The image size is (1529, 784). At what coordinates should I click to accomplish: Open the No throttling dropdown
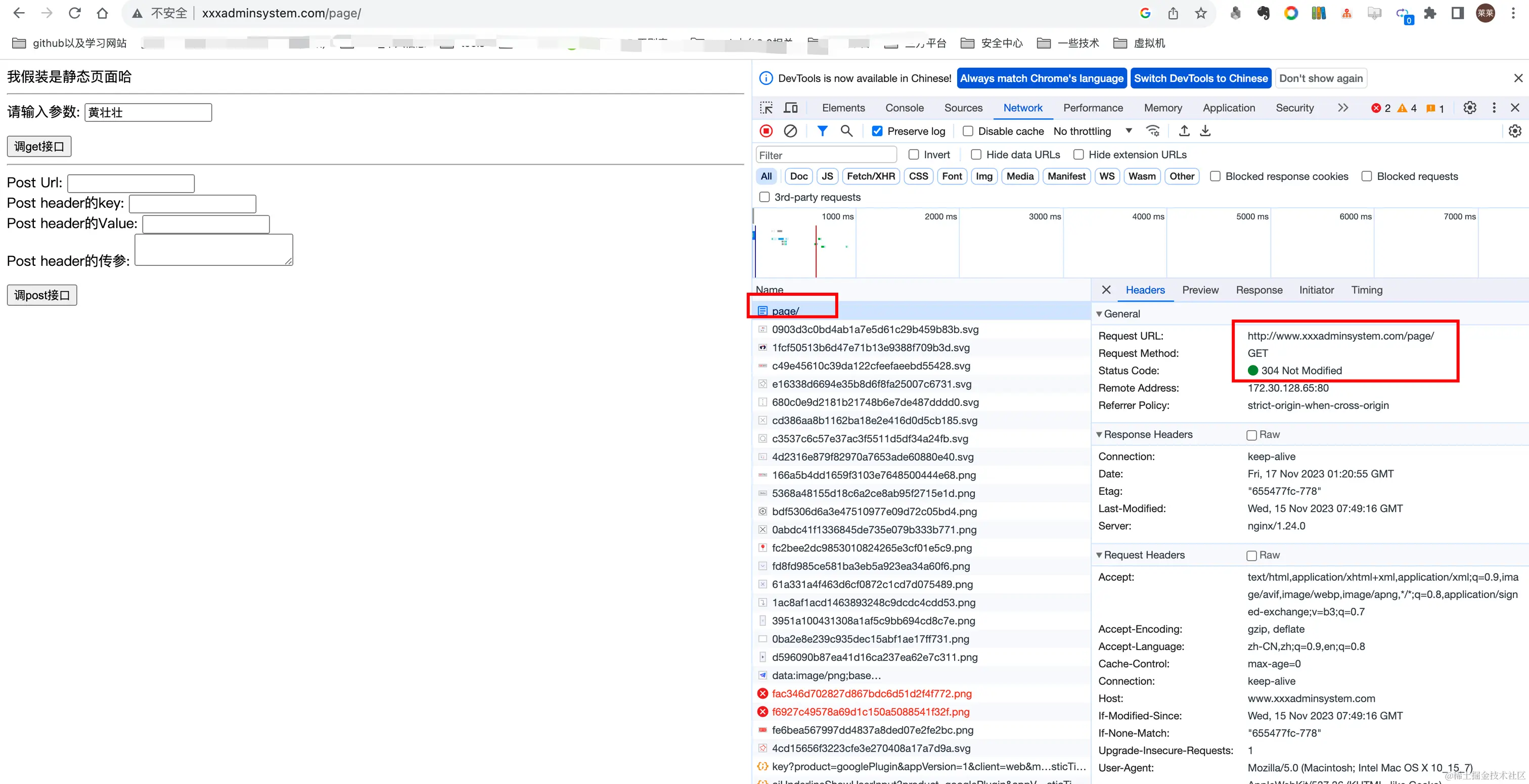pyautogui.click(x=1092, y=131)
